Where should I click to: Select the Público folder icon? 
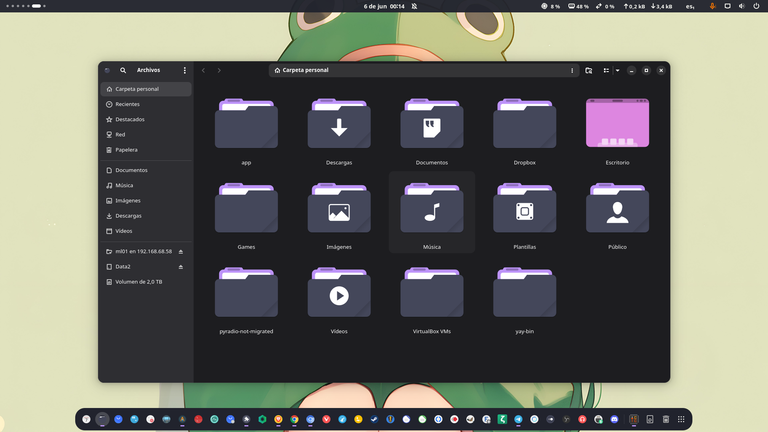click(x=617, y=208)
